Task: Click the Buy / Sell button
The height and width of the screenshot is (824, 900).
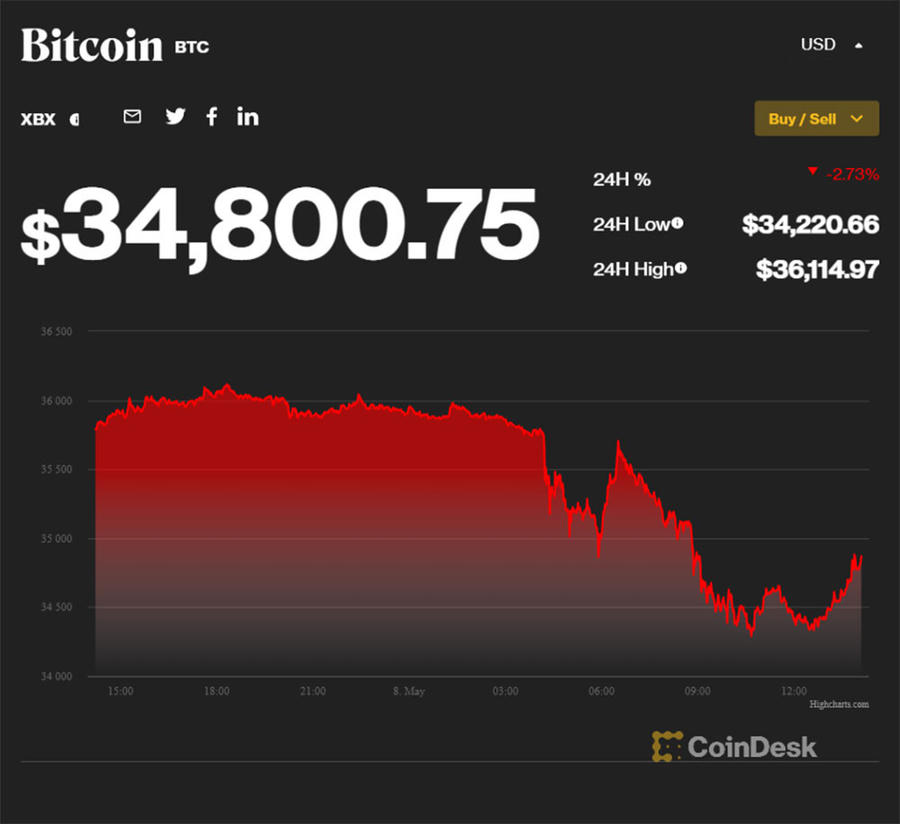Action: coord(805,118)
